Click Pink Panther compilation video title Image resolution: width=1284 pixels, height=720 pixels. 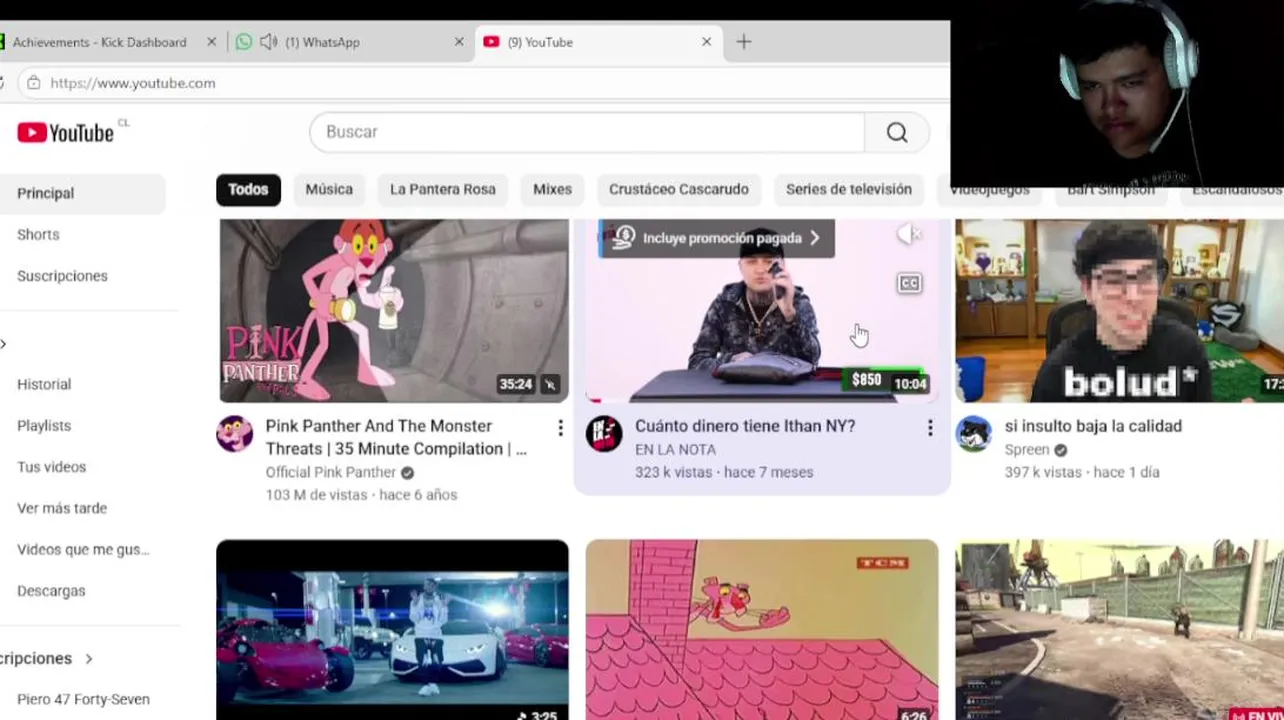coord(396,437)
